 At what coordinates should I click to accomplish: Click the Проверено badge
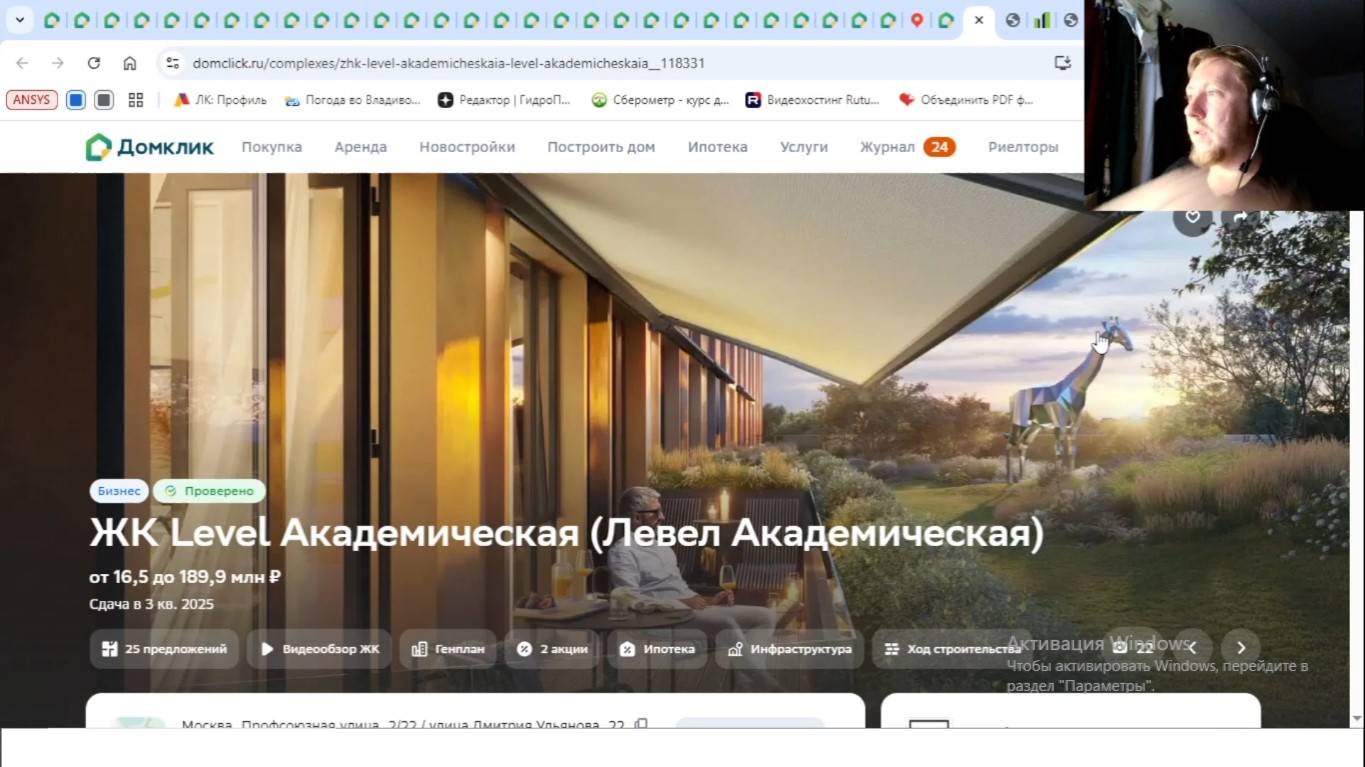click(x=209, y=491)
